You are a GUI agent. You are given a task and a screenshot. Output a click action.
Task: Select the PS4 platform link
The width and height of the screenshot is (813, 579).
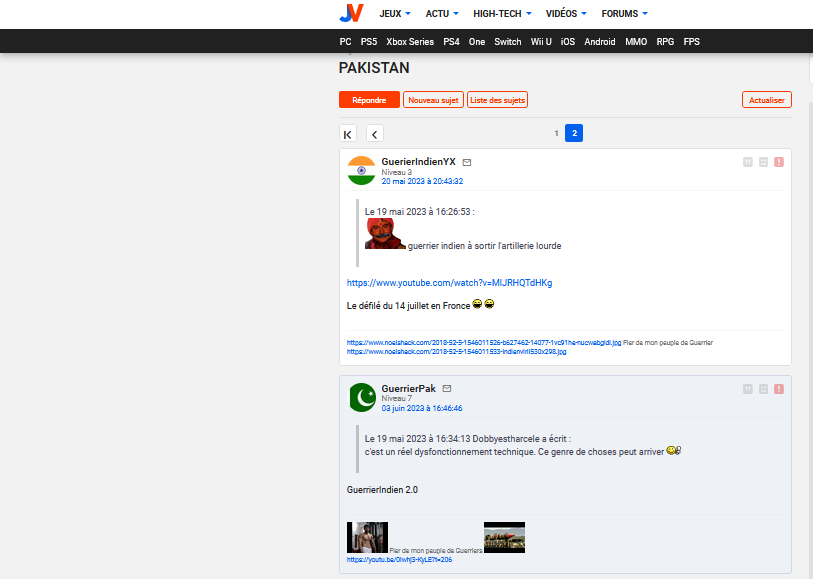point(451,42)
